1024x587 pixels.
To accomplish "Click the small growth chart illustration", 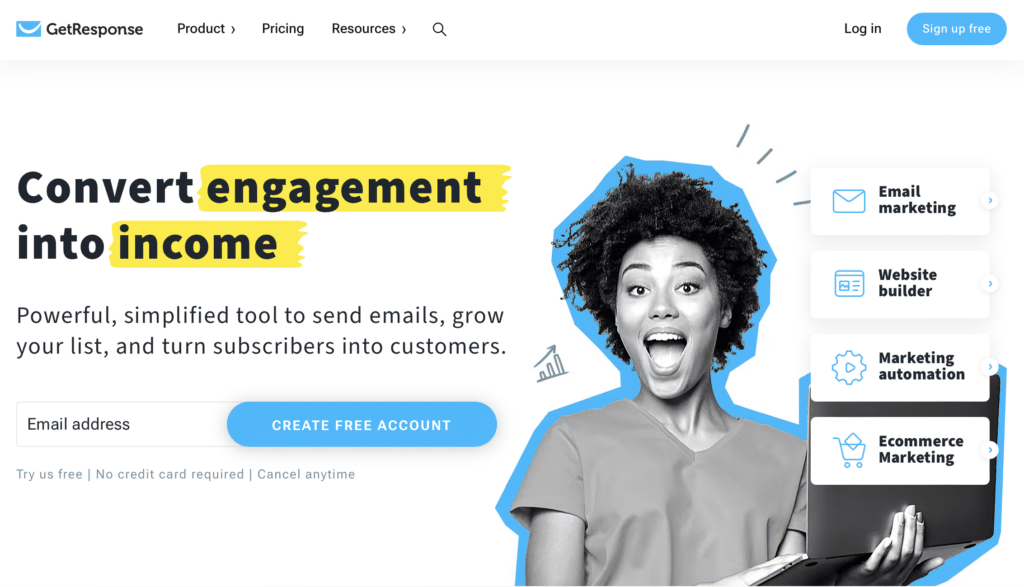I will click(551, 364).
